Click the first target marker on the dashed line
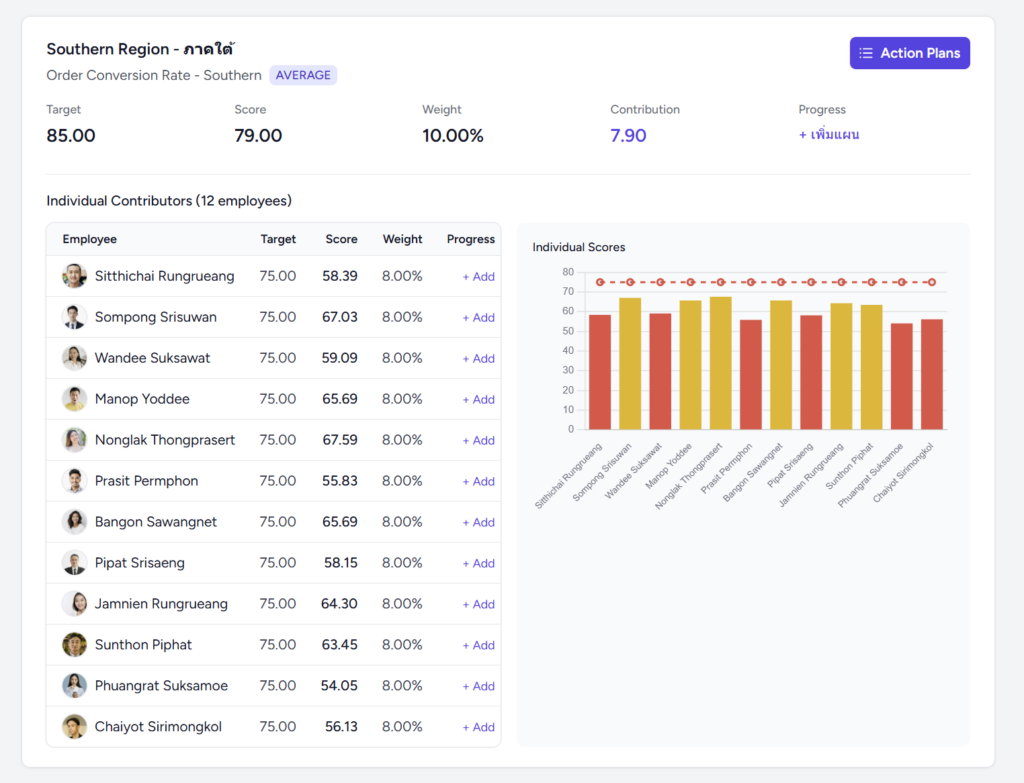Image resolution: width=1024 pixels, height=783 pixels. pyautogui.click(x=600, y=282)
